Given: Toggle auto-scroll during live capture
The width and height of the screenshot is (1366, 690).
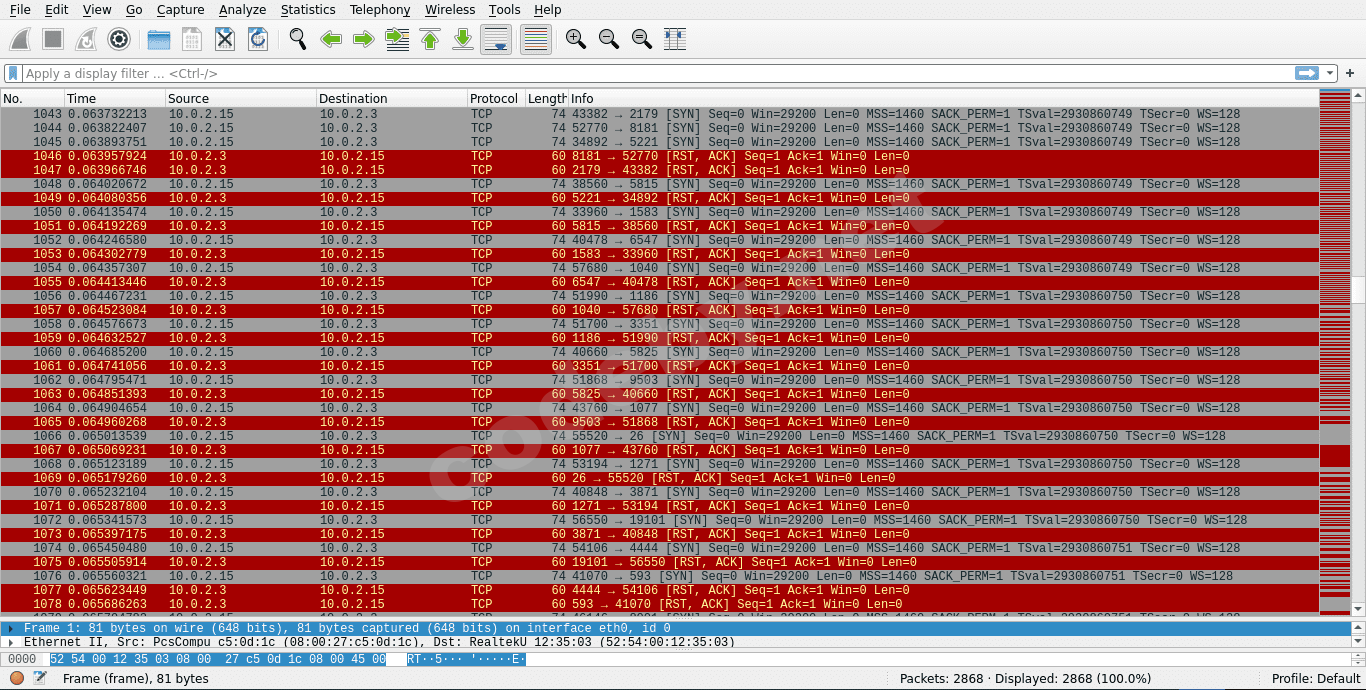Looking at the screenshot, I should point(496,39).
